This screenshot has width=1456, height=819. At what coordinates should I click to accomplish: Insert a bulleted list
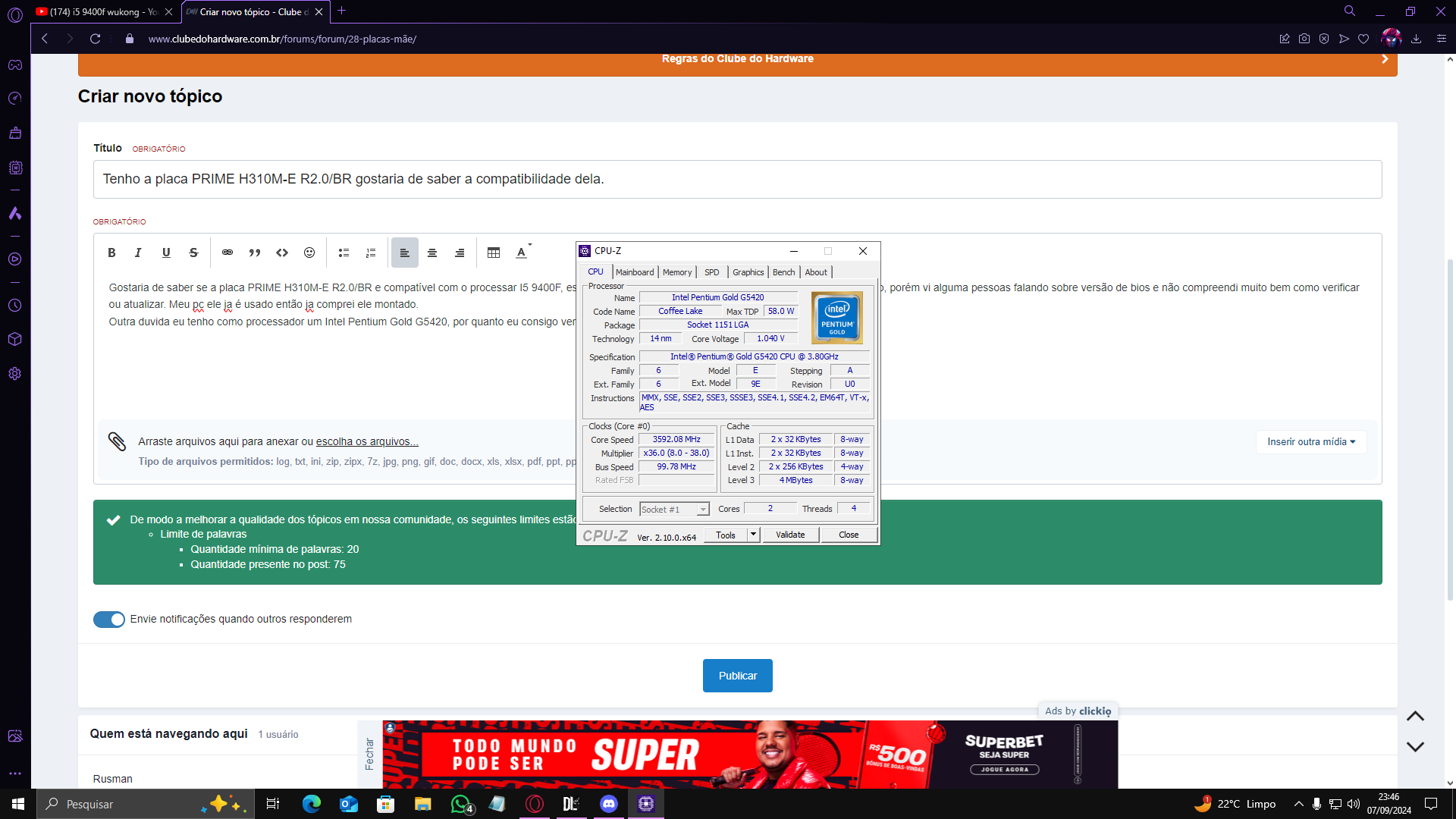click(x=344, y=253)
